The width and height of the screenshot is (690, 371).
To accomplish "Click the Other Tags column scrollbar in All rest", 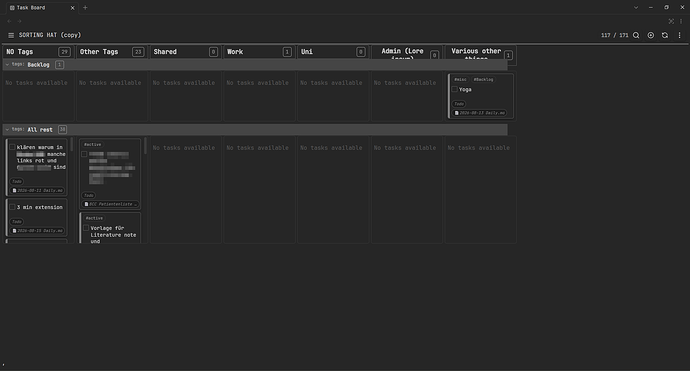I will 145,146.
